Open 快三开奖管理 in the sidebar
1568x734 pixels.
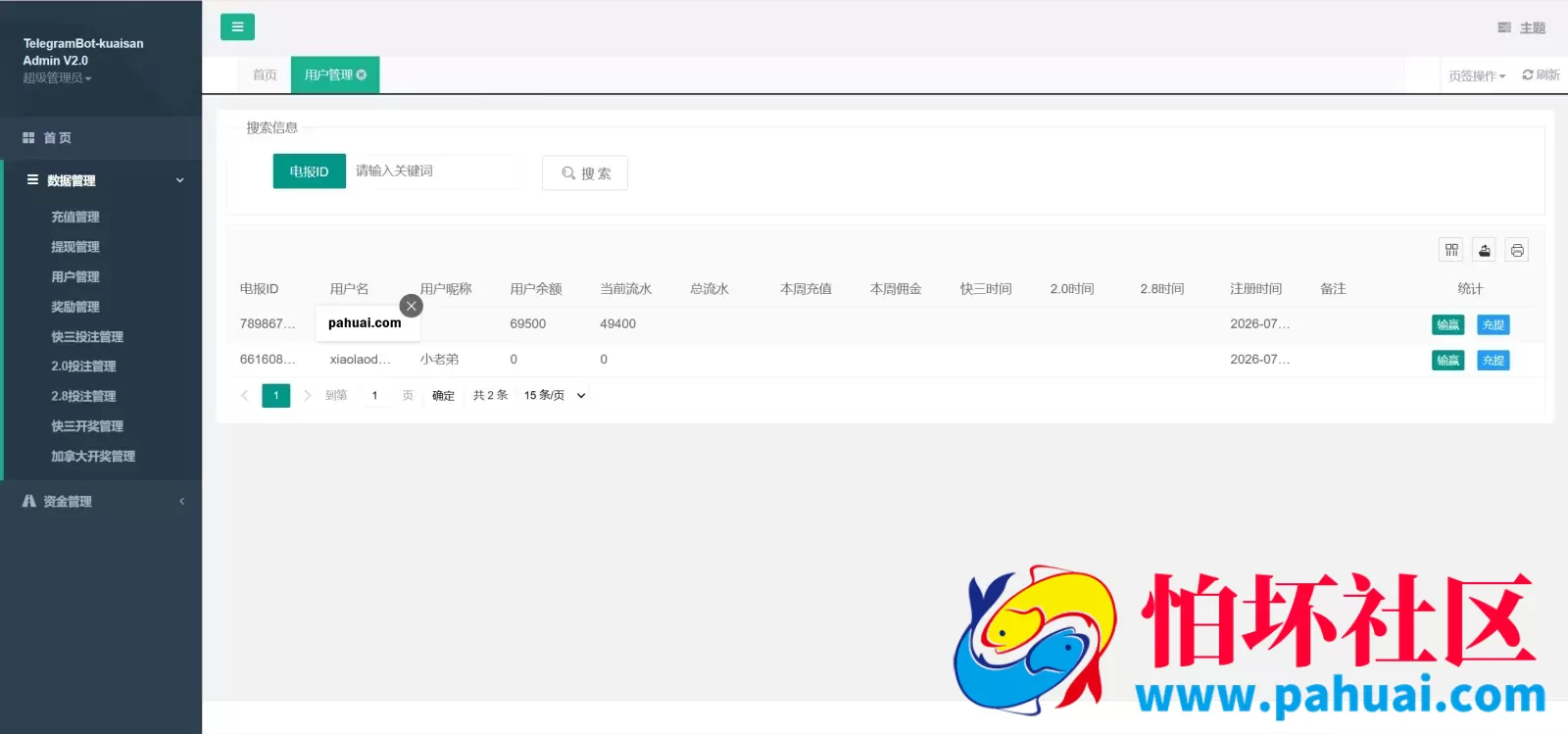coord(87,425)
